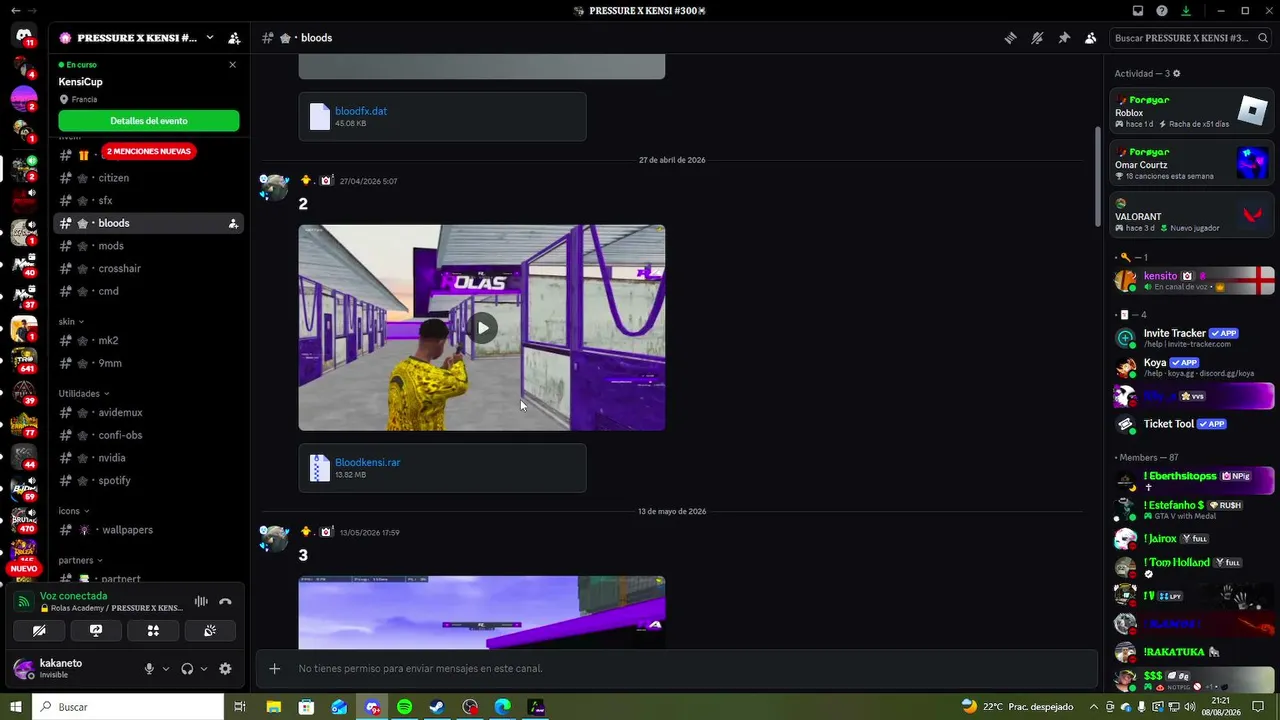Screen dimensions: 1280x720
Task: Open user settings gear icon
Action: 225,669
